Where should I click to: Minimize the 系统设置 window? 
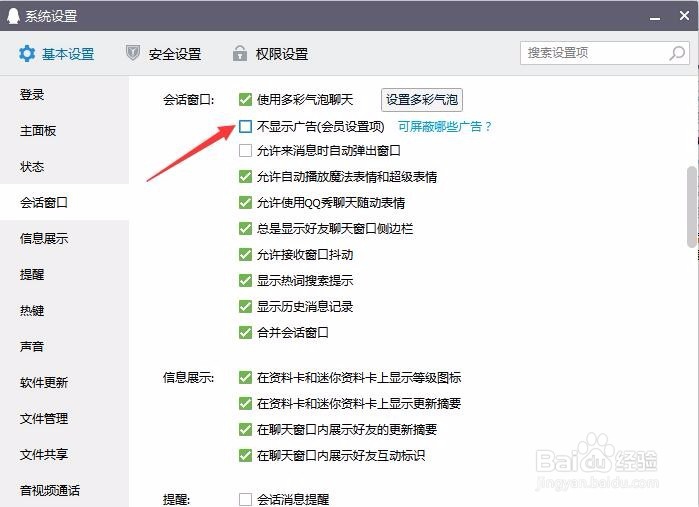coord(655,18)
